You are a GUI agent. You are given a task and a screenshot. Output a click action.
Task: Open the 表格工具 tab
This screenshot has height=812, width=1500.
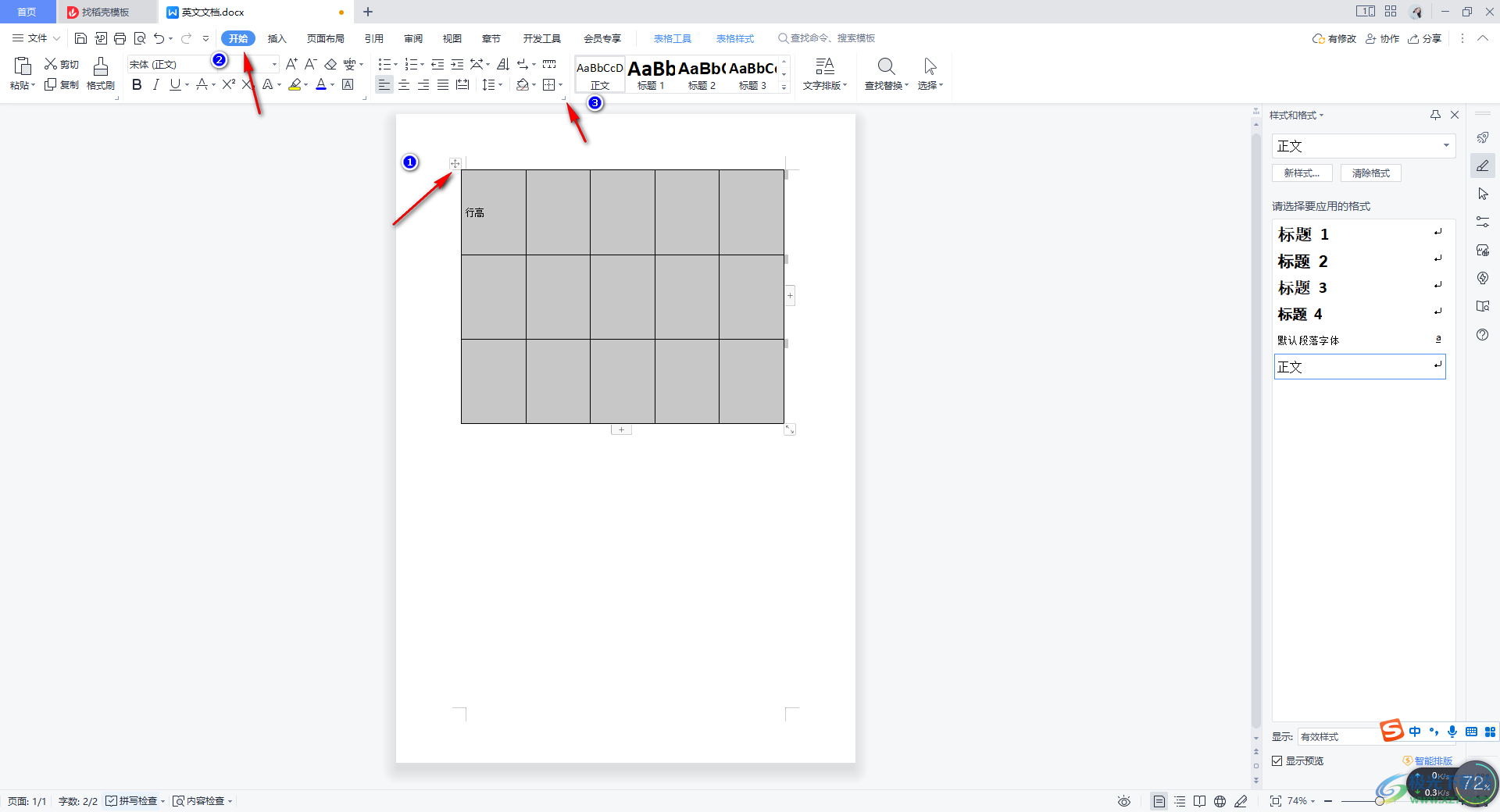pos(673,38)
